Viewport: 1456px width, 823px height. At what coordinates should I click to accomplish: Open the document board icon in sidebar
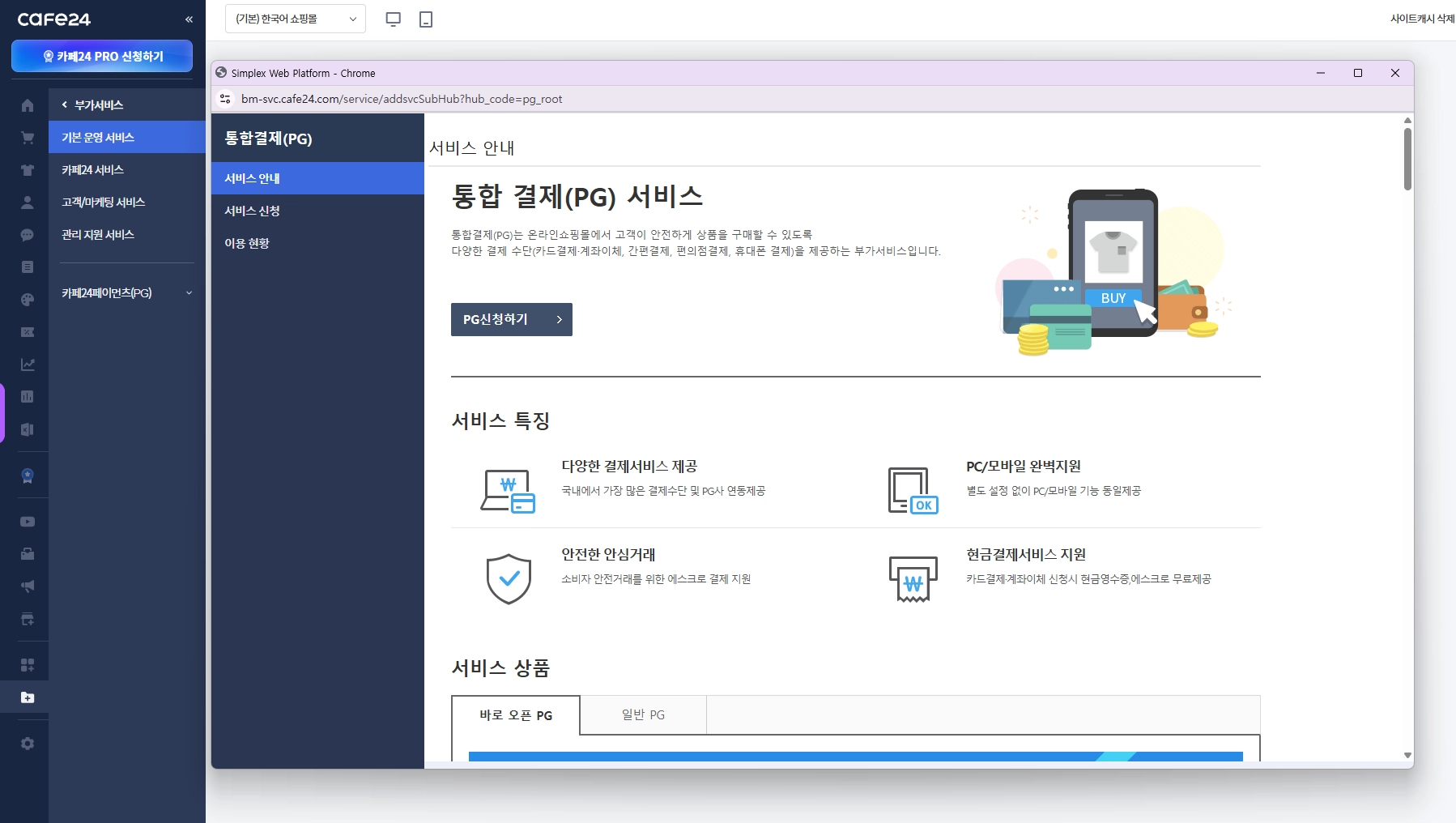point(28,267)
